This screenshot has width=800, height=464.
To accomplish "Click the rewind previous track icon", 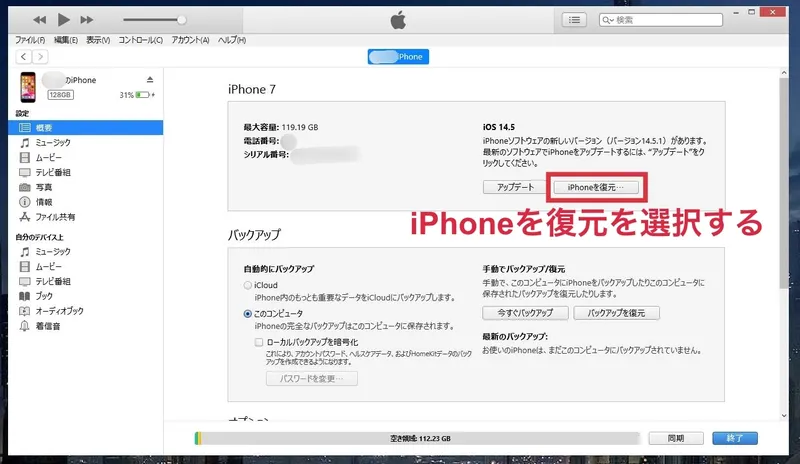I will [x=40, y=19].
